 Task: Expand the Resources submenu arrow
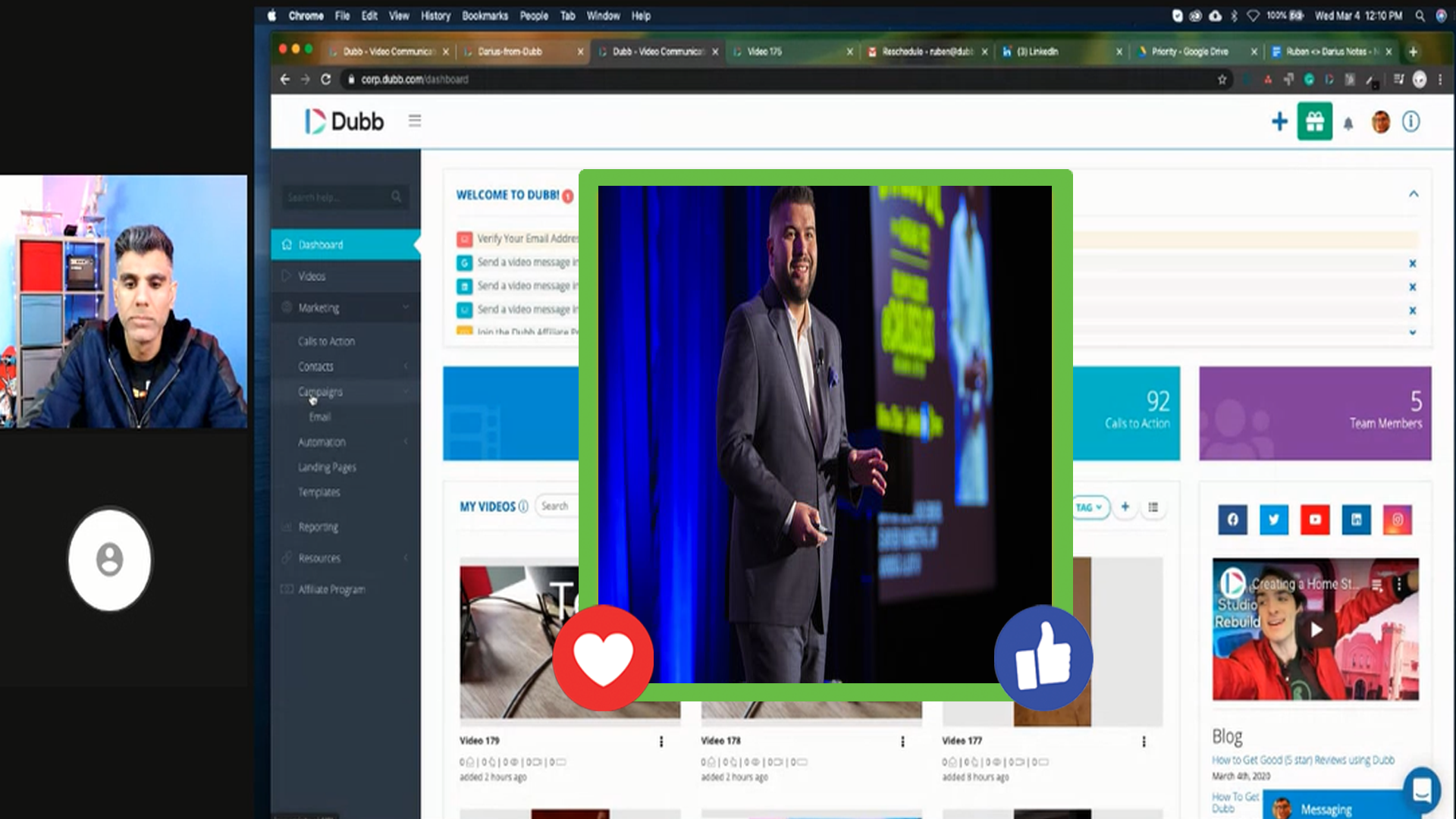click(x=406, y=558)
